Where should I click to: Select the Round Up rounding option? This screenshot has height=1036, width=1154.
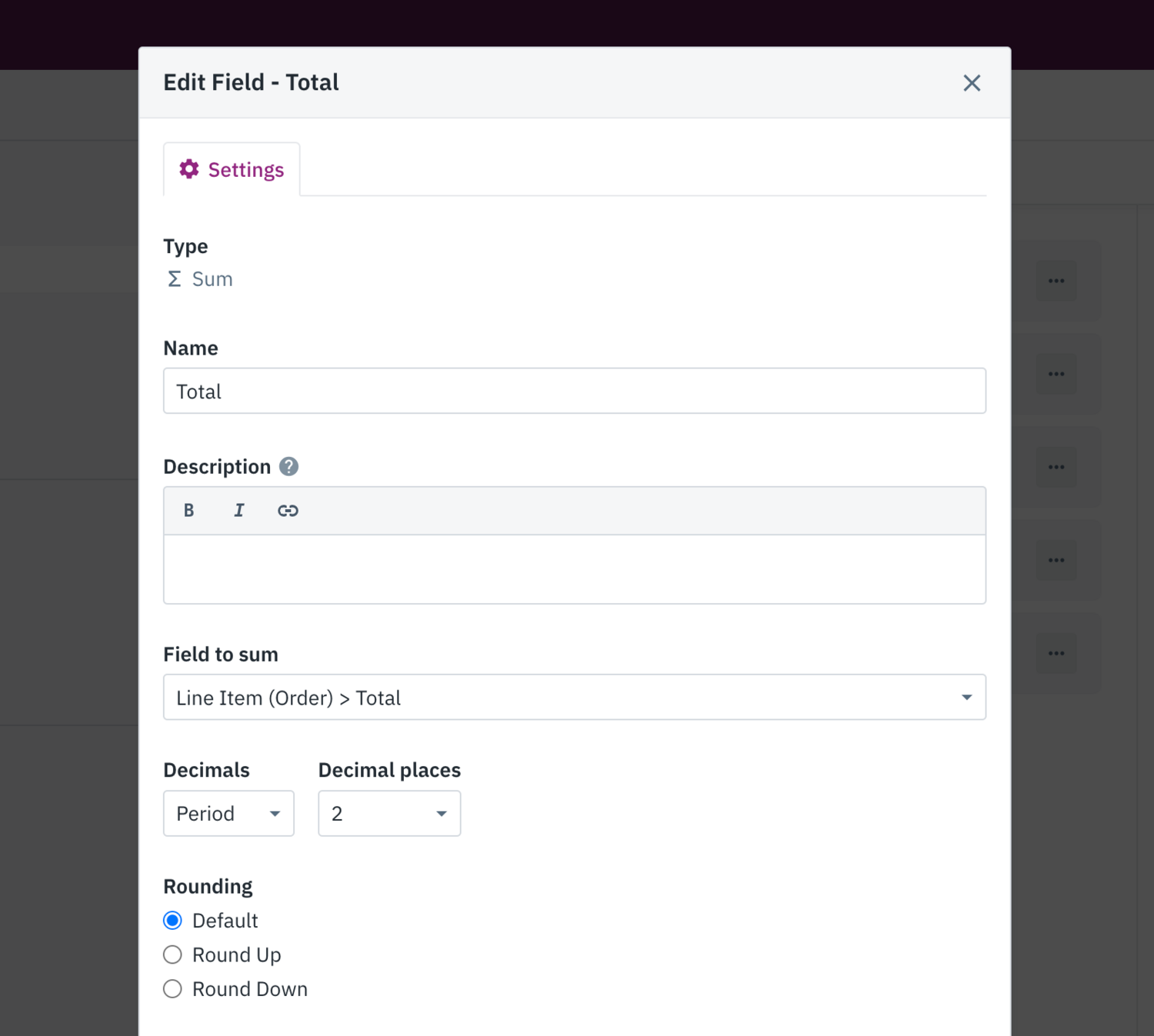[x=172, y=954]
